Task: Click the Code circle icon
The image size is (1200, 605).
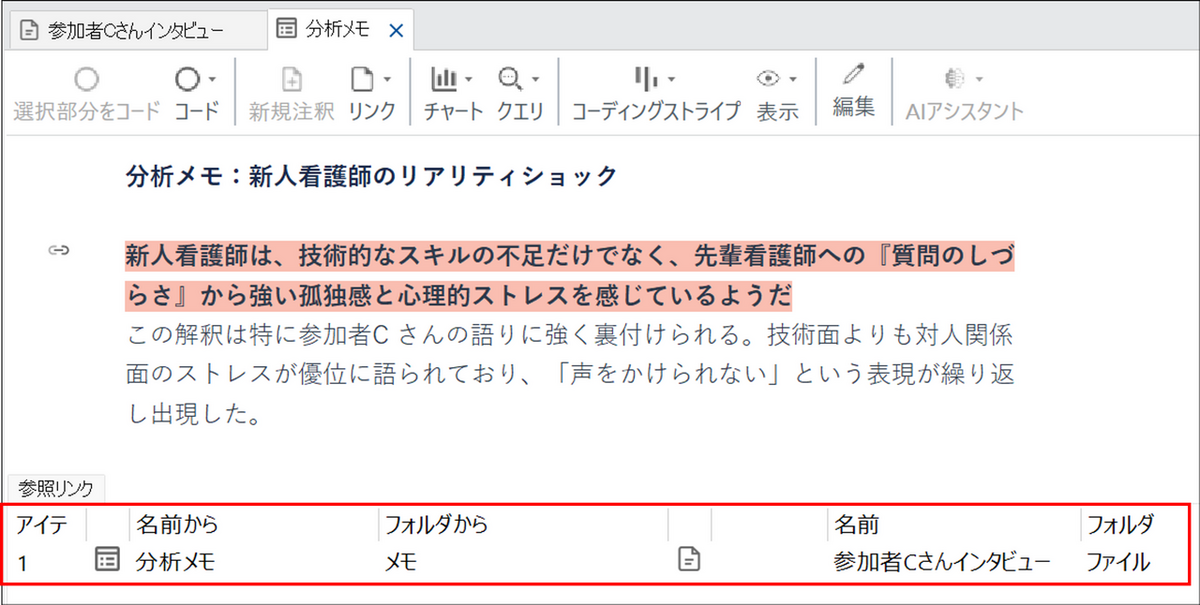Action: tap(187, 79)
